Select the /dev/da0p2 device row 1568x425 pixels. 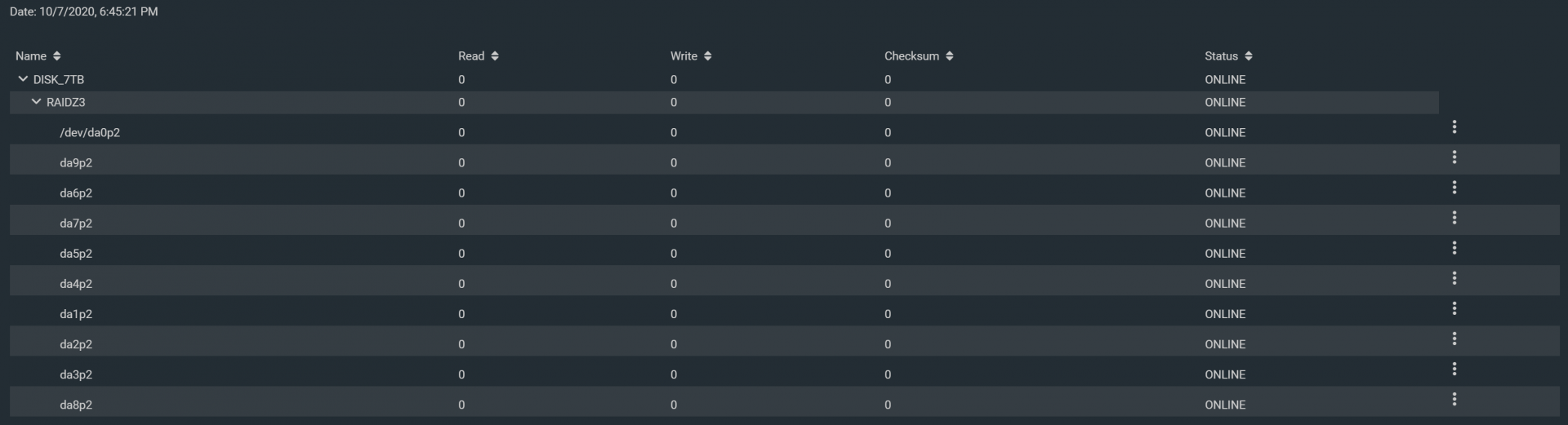(90, 133)
